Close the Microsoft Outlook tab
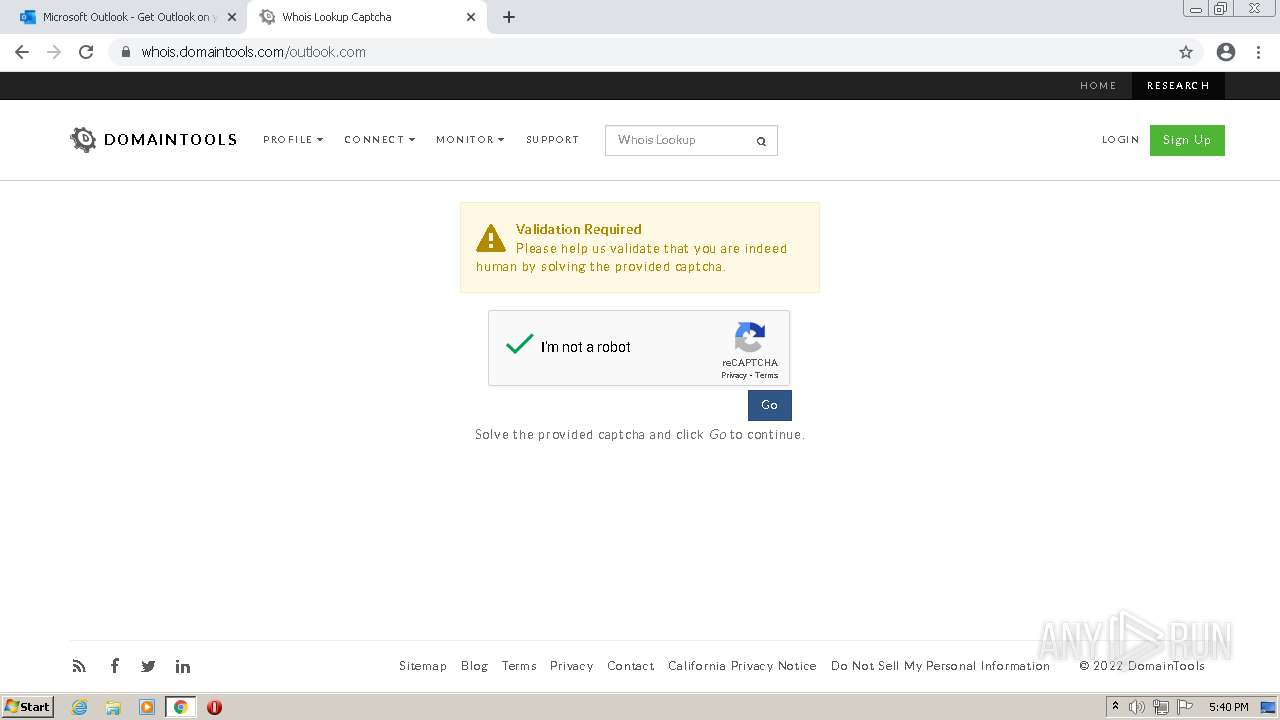This screenshot has height=720, width=1280. (x=232, y=17)
